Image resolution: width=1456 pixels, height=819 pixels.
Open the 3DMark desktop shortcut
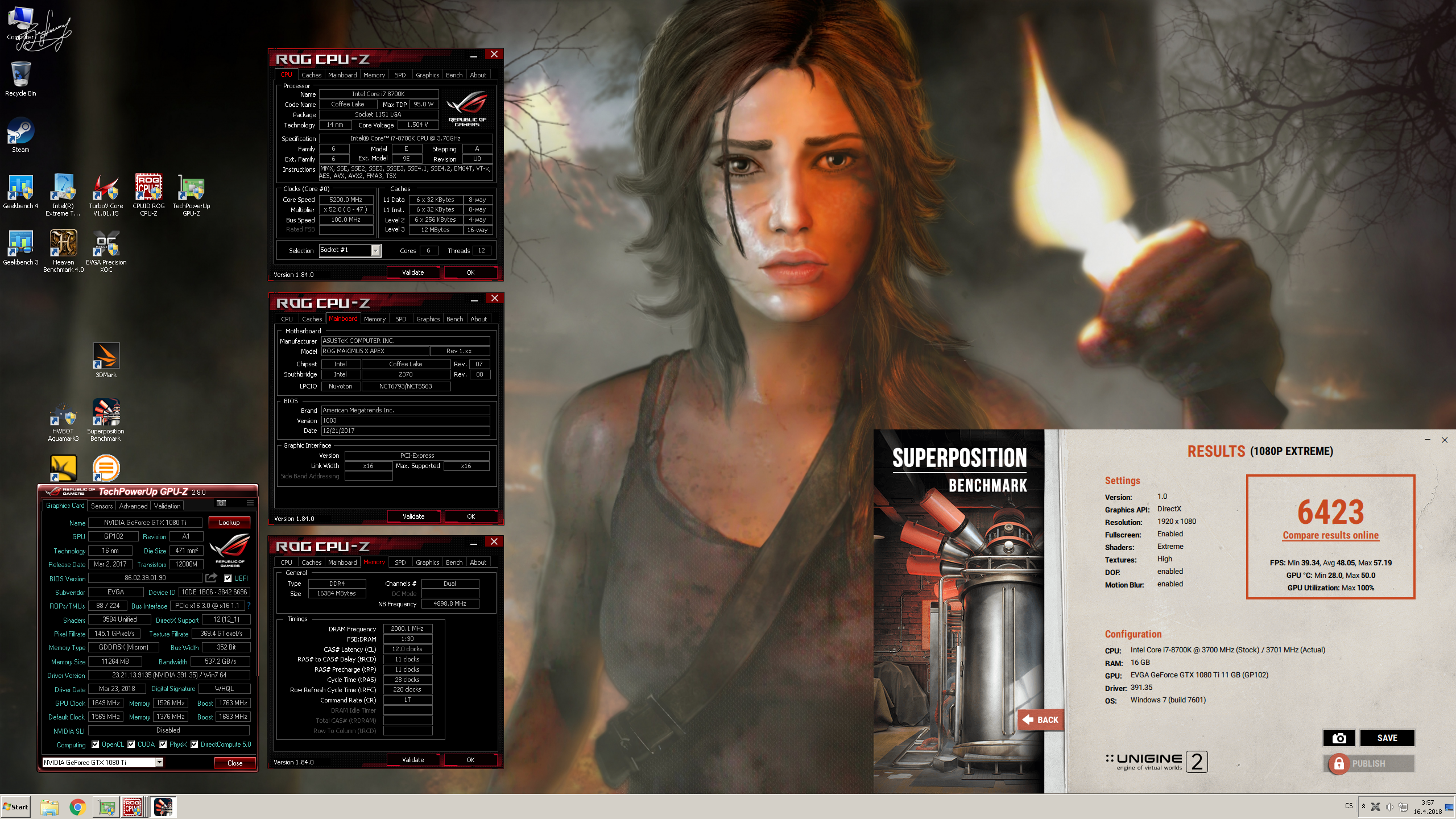(x=106, y=361)
